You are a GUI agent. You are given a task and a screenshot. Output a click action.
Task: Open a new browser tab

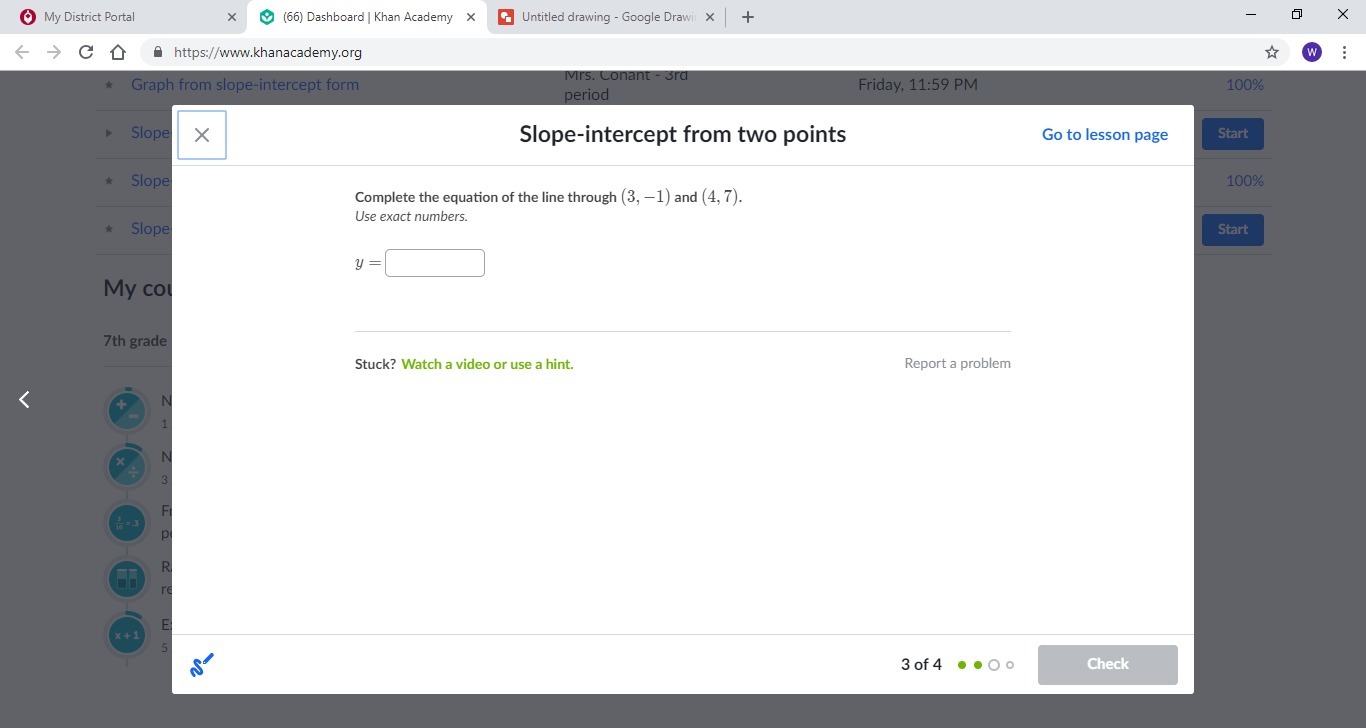[748, 17]
